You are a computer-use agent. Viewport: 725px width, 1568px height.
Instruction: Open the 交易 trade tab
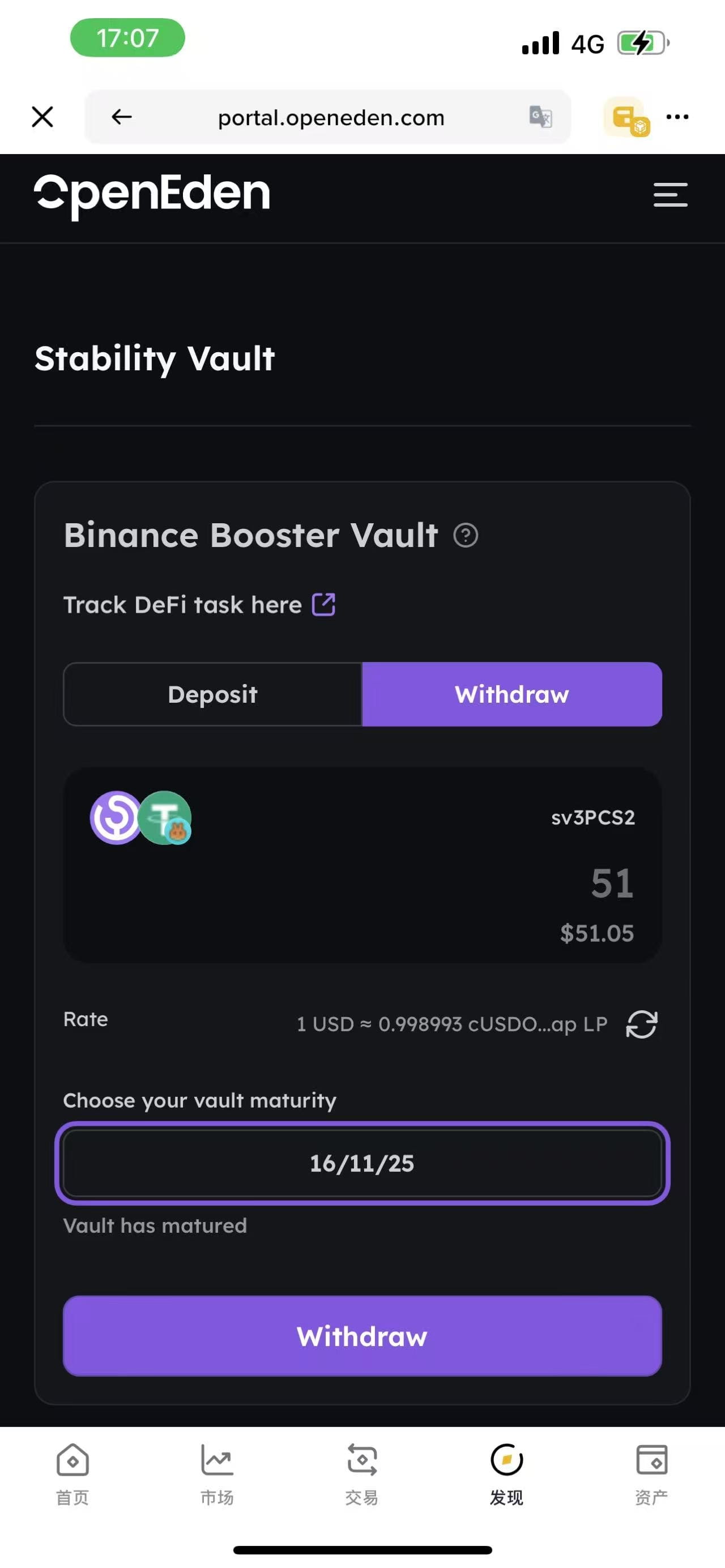(x=361, y=1473)
